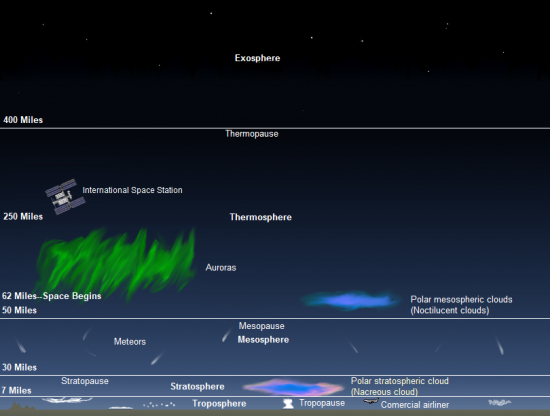Image resolution: width=550 pixels, height=416 pixels.
Task: Select the 'Stratosphere' label
Action: (197, 387)
